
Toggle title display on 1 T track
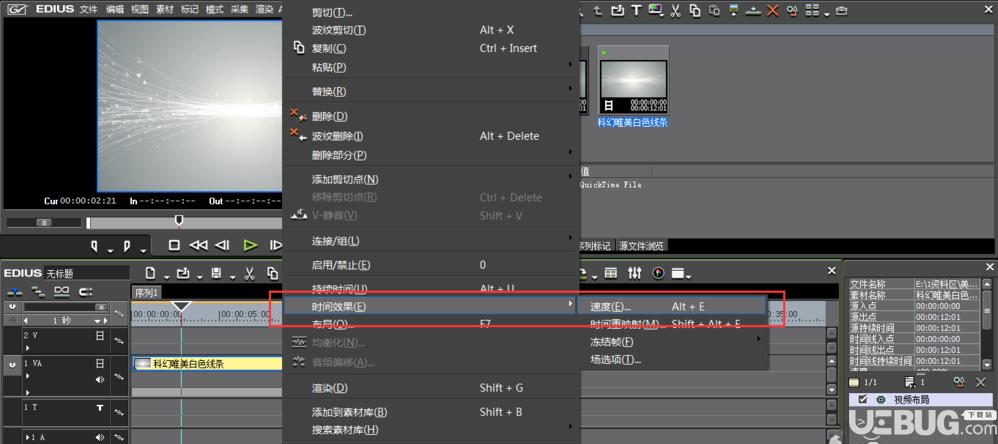(x=100, y=408)
